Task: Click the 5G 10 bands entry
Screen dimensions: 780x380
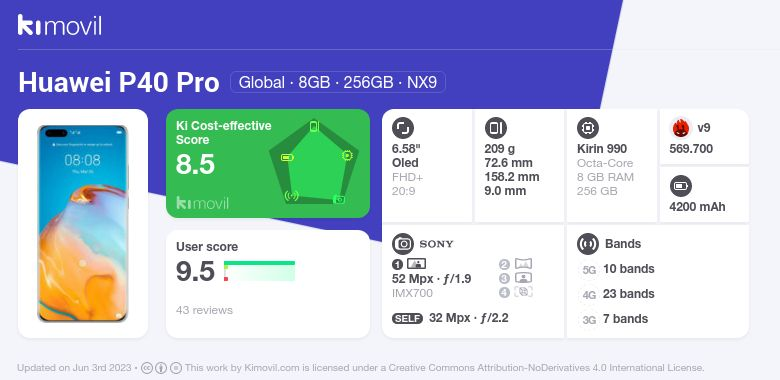Action: click(617, 269)
